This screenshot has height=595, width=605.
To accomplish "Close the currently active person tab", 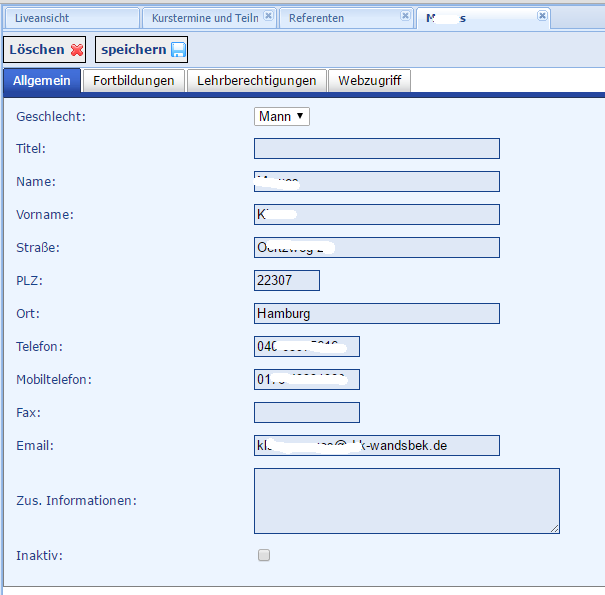I will pyautogui.click(x=542, y=16).
